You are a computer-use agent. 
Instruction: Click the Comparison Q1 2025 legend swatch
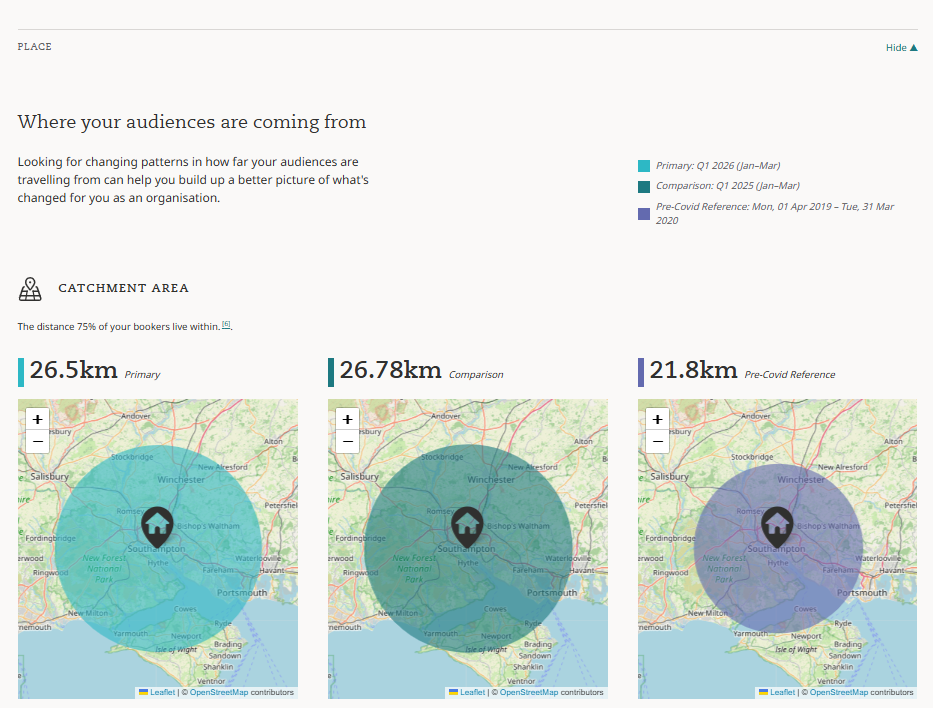click(x=644, y=187)
